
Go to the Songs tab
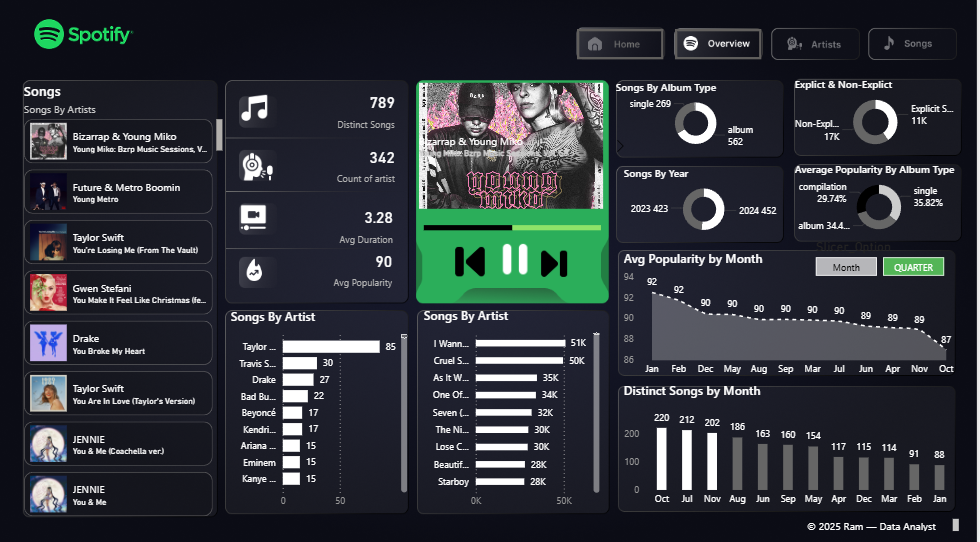pos(911,44)
